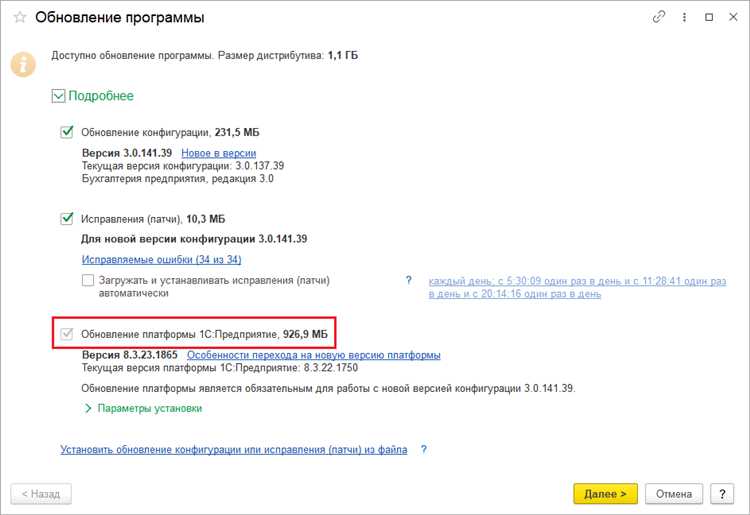The height and width of the screenshot is (515, 750).
Task: Toggle the Обновление платформы 1С:Предприятие checkbox
Action: coord(66,334)
